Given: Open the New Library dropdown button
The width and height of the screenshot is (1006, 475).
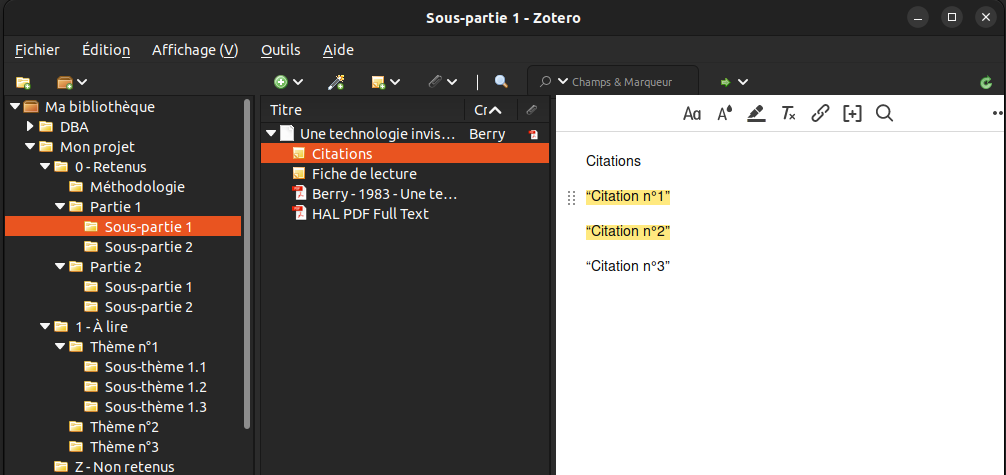Looking at the screenshot, I should click(x=72, y=82).
